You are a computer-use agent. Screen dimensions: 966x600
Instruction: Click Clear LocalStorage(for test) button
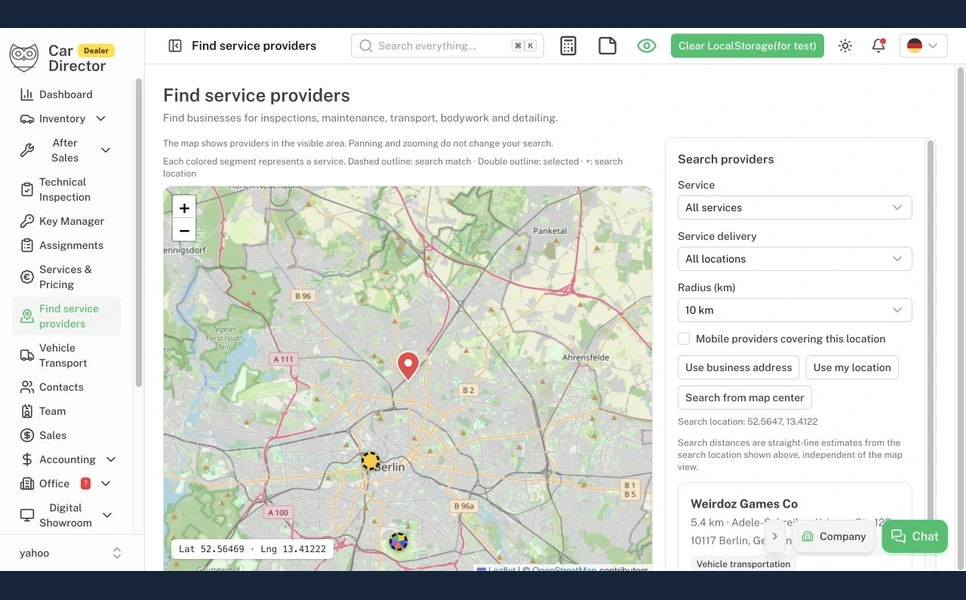(747, 46)
